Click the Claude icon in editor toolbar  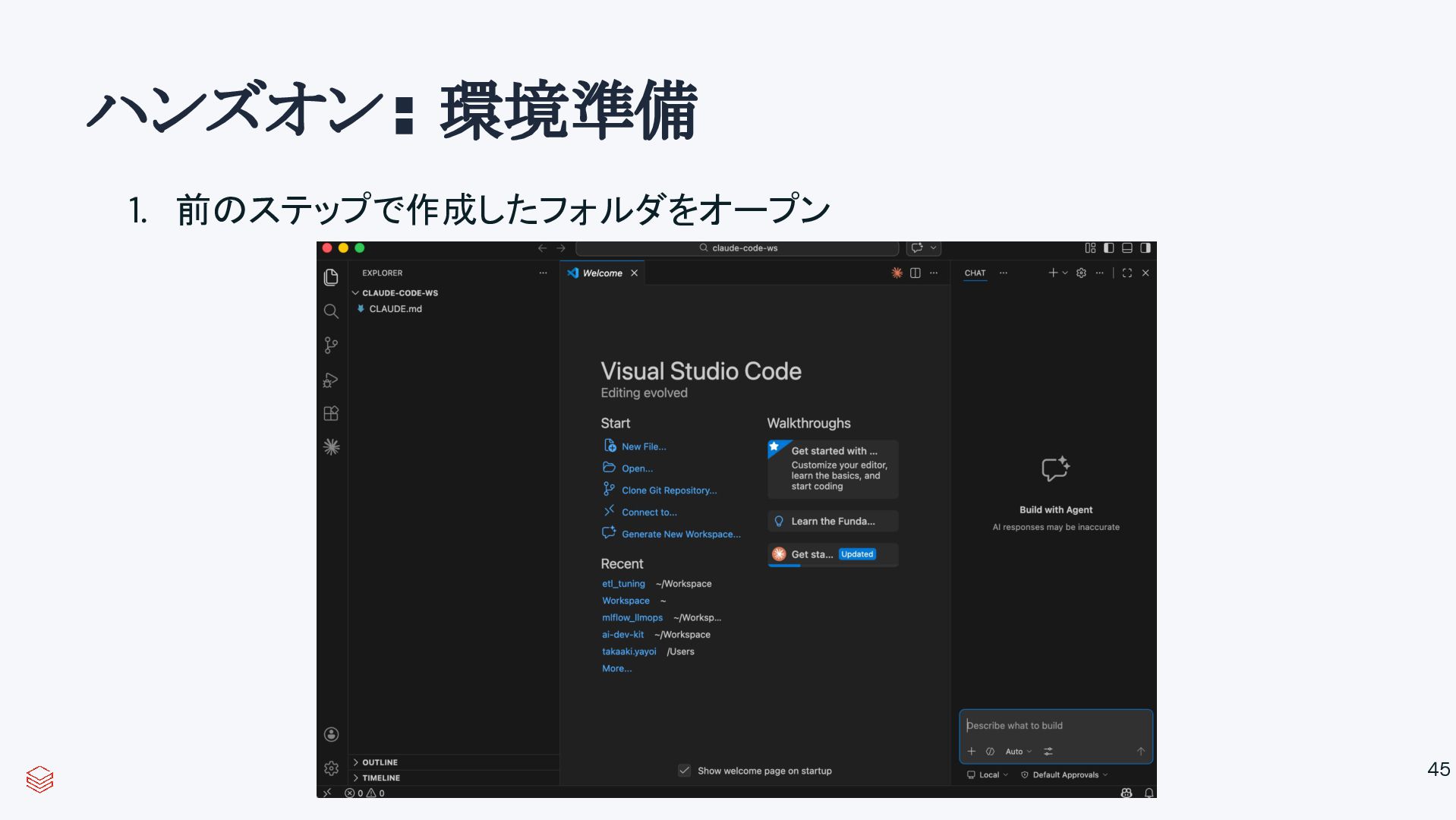tap(897, 273)
